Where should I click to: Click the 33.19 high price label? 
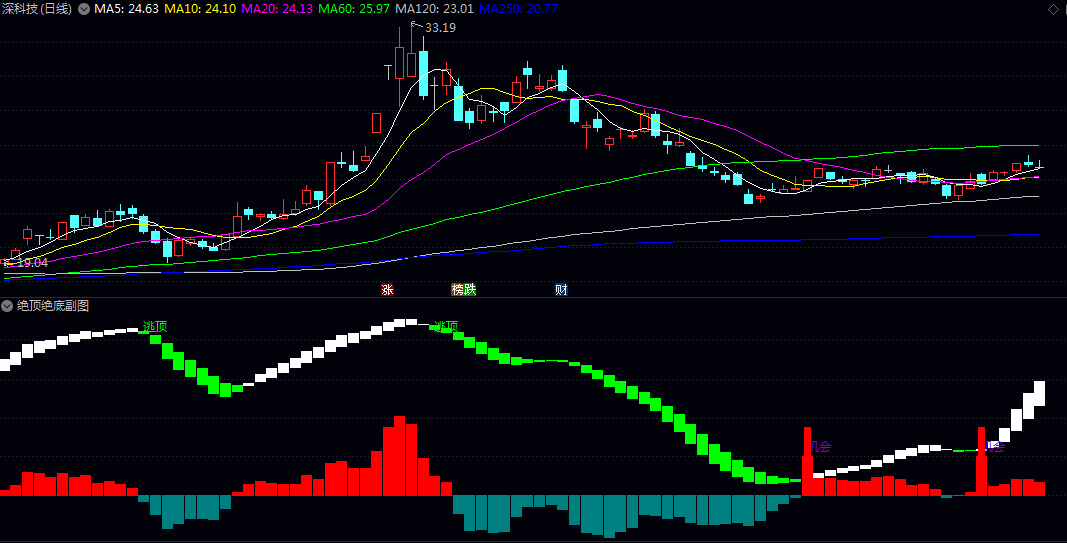tap(440, 28)
